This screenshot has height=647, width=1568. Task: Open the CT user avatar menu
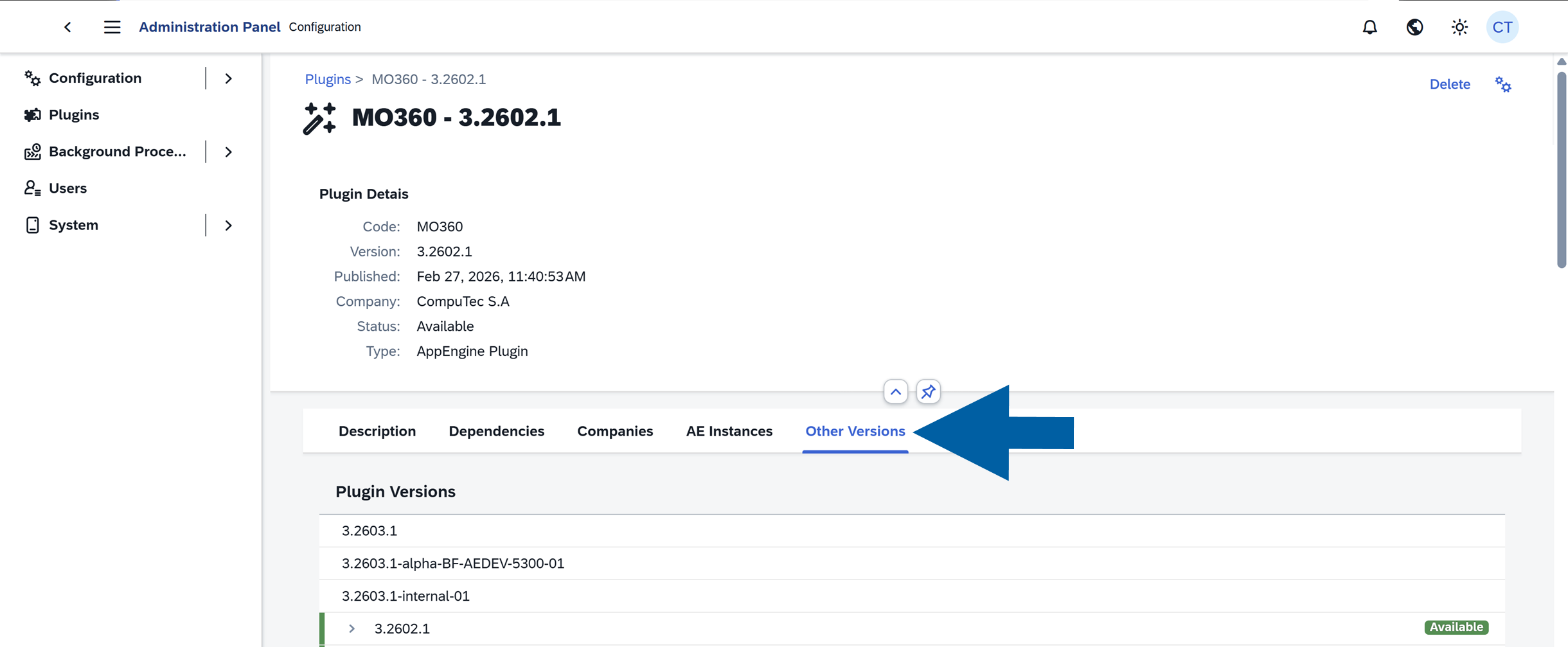click(1502, 27)
